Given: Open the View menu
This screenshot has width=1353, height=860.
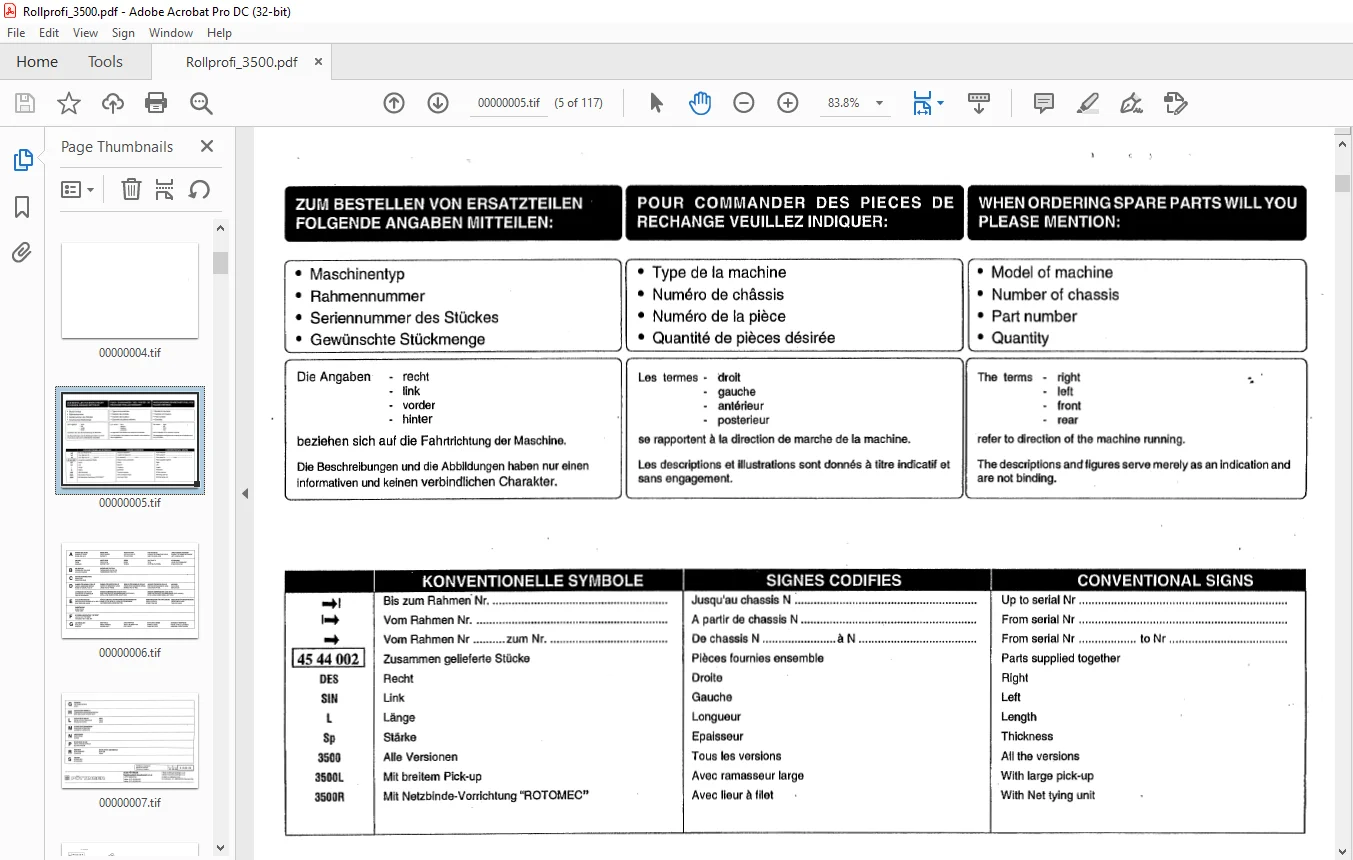Looking at the screenshot, I should click(85, 33).
